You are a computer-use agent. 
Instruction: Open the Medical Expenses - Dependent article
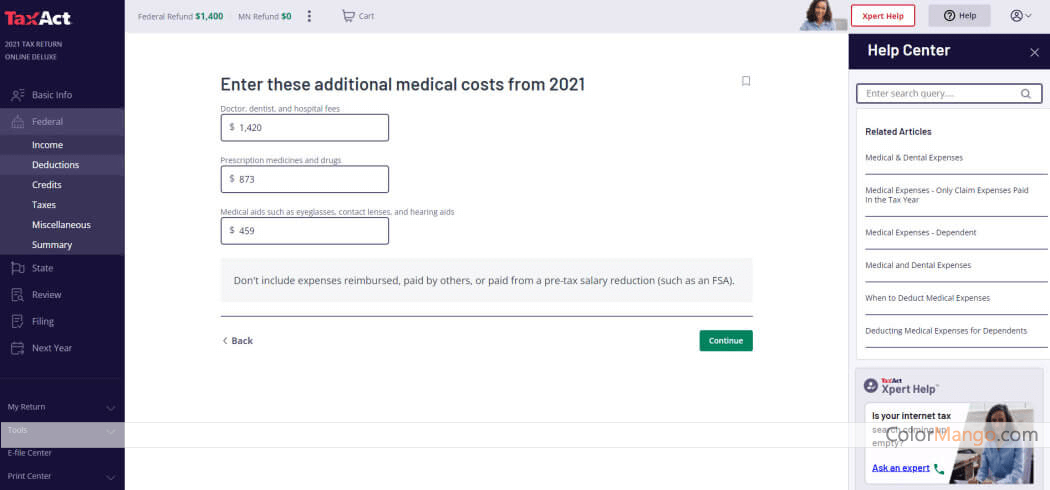click(x=920, y=232)
